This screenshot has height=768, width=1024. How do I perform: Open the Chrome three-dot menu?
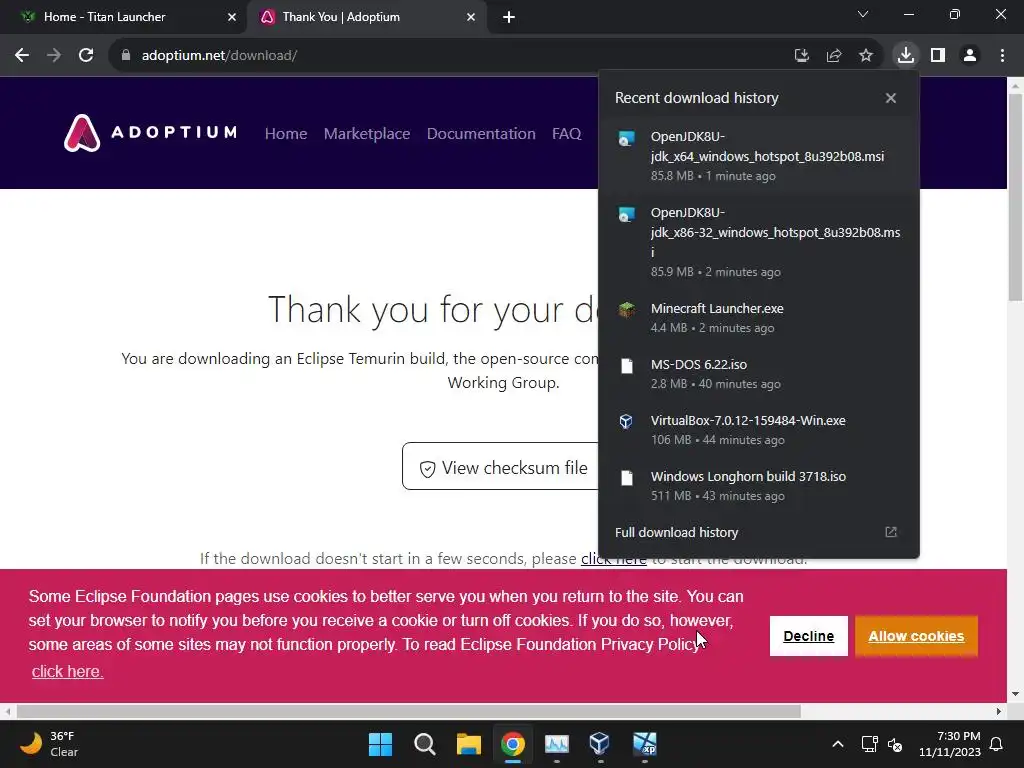tap(1002, 56)
